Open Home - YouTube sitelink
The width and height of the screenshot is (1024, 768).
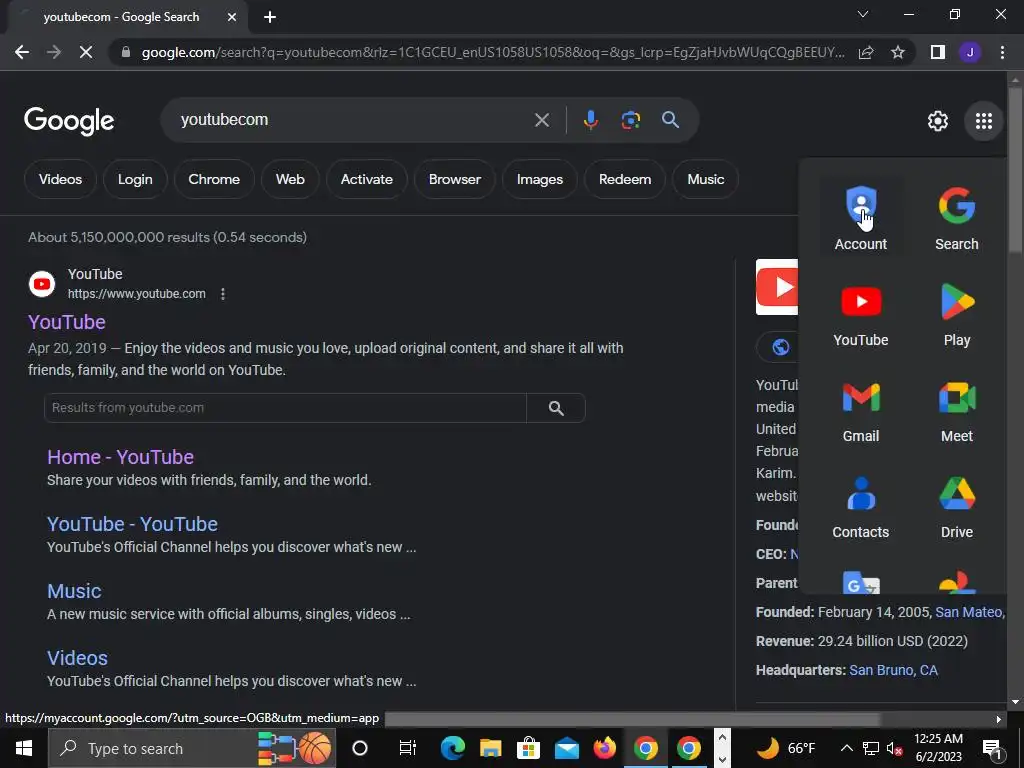pos(120,457)
